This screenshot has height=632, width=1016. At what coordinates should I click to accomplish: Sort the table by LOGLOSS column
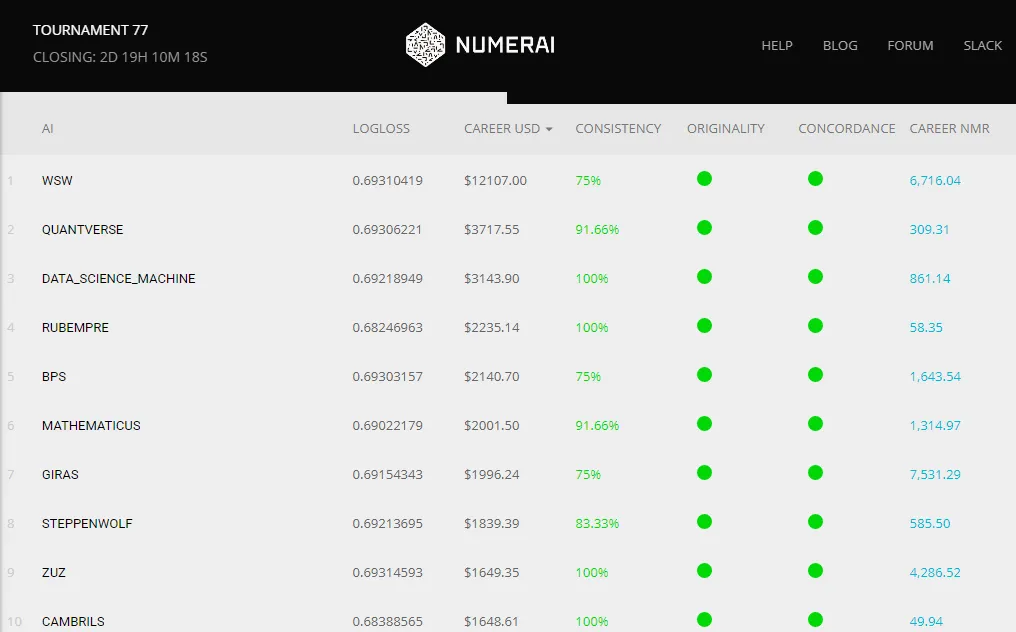[381, 128]
